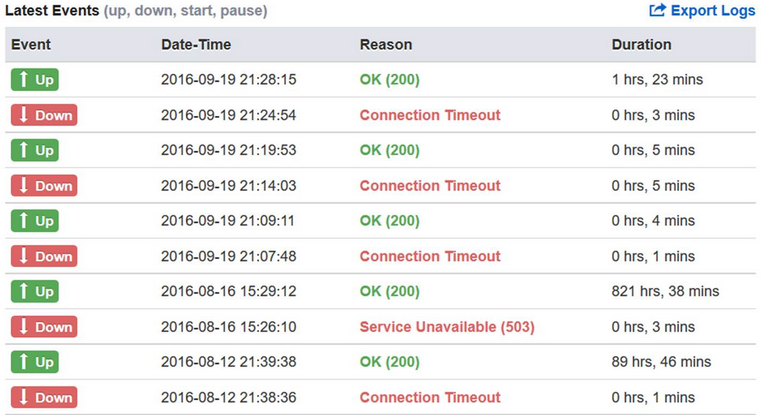Click the Up badge at 21:19:53
Screen dimensions: 768x415
(x=35, y=150)
